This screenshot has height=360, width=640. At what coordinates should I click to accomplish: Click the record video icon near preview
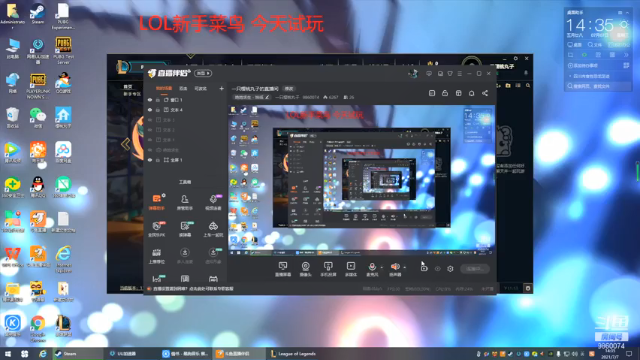tap(424, 268)
